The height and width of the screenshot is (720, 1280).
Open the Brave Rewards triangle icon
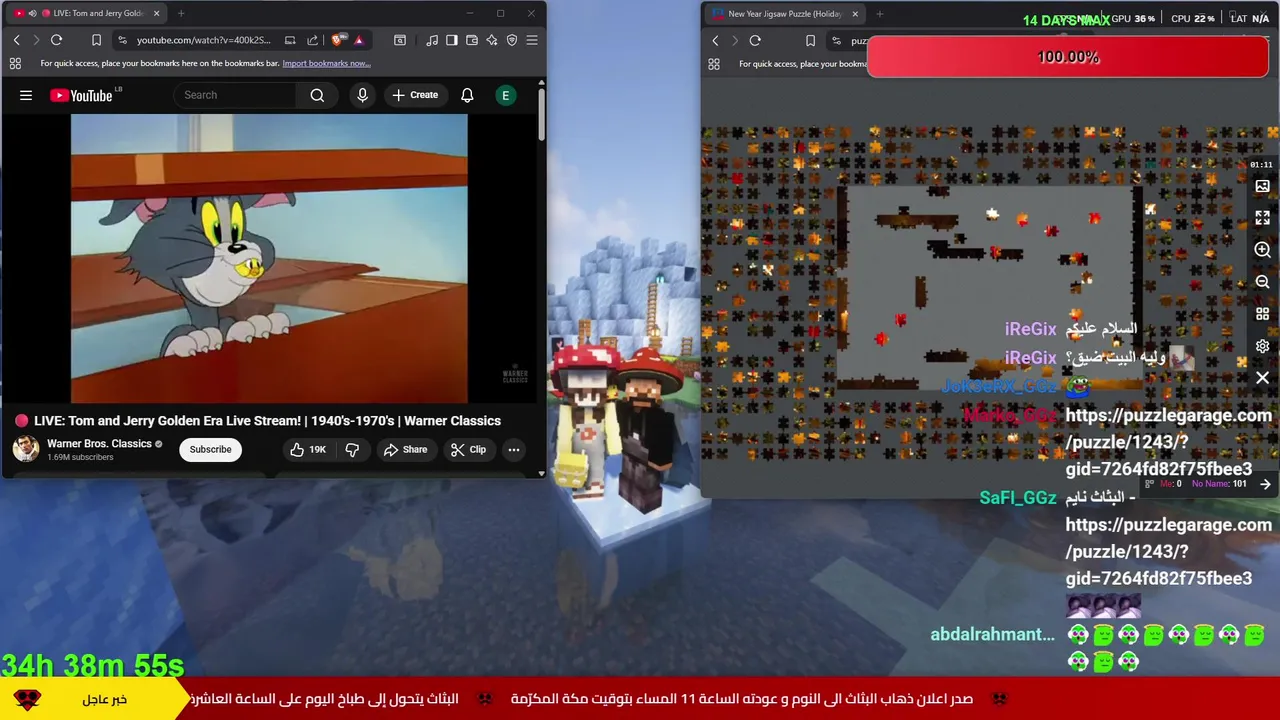(358, 40)
